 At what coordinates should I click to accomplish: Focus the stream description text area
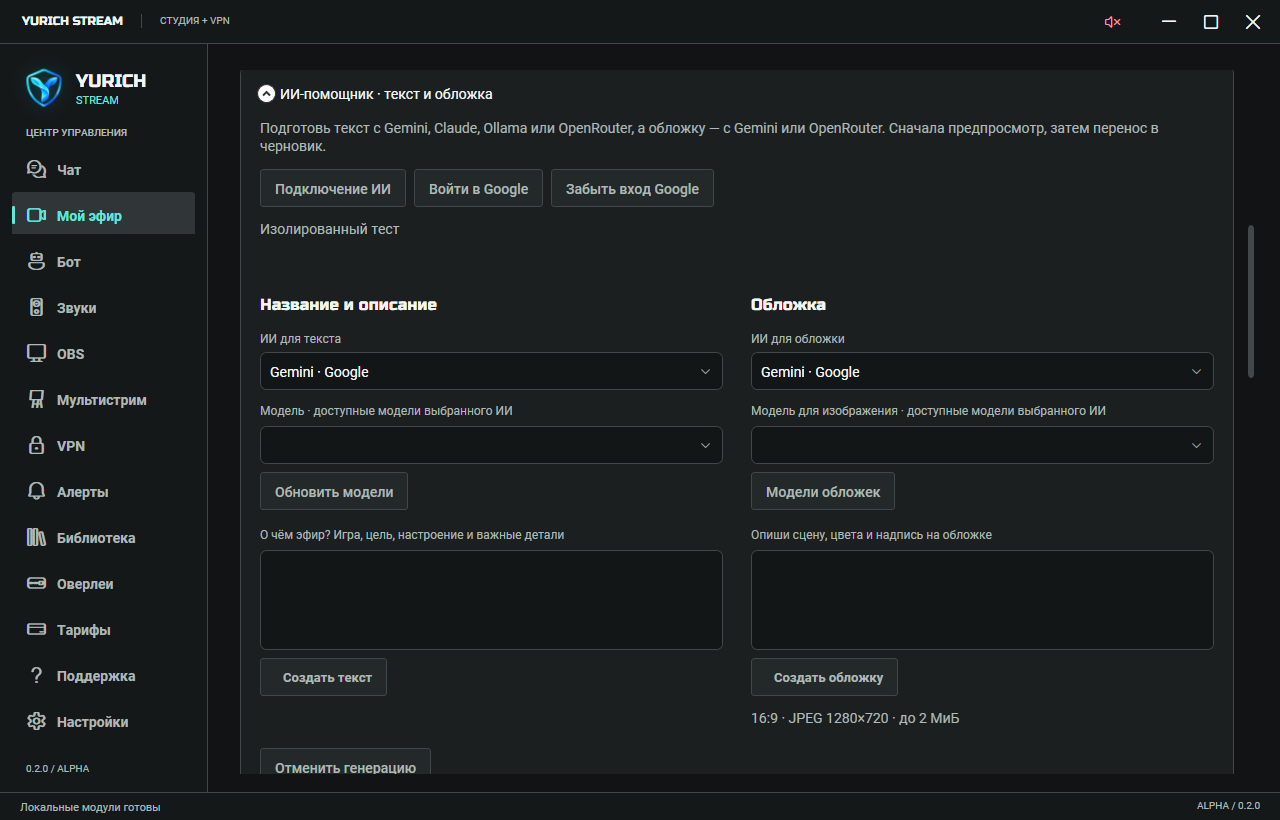point(491,600)
